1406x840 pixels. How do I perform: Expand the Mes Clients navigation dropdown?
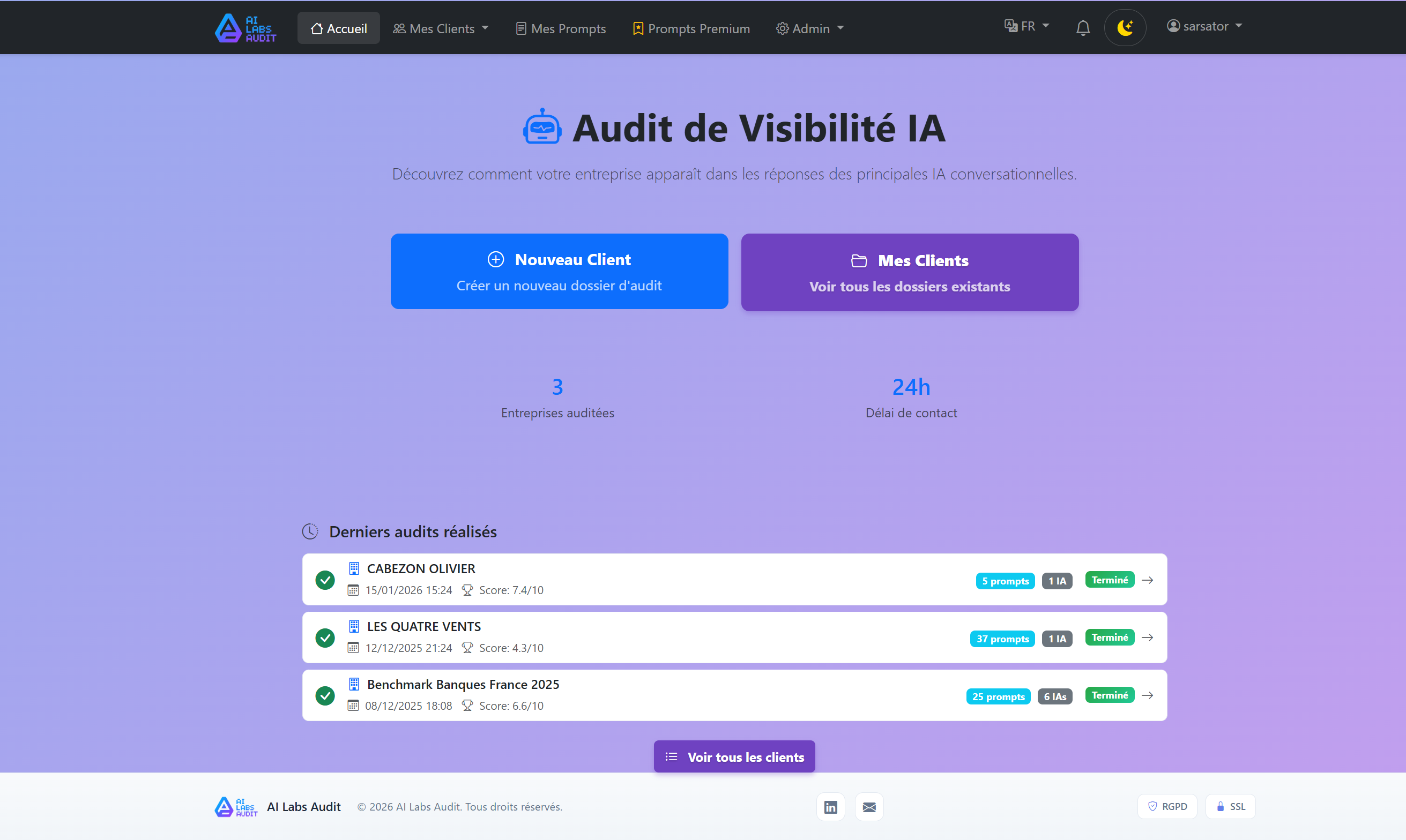tap(441, 28)
